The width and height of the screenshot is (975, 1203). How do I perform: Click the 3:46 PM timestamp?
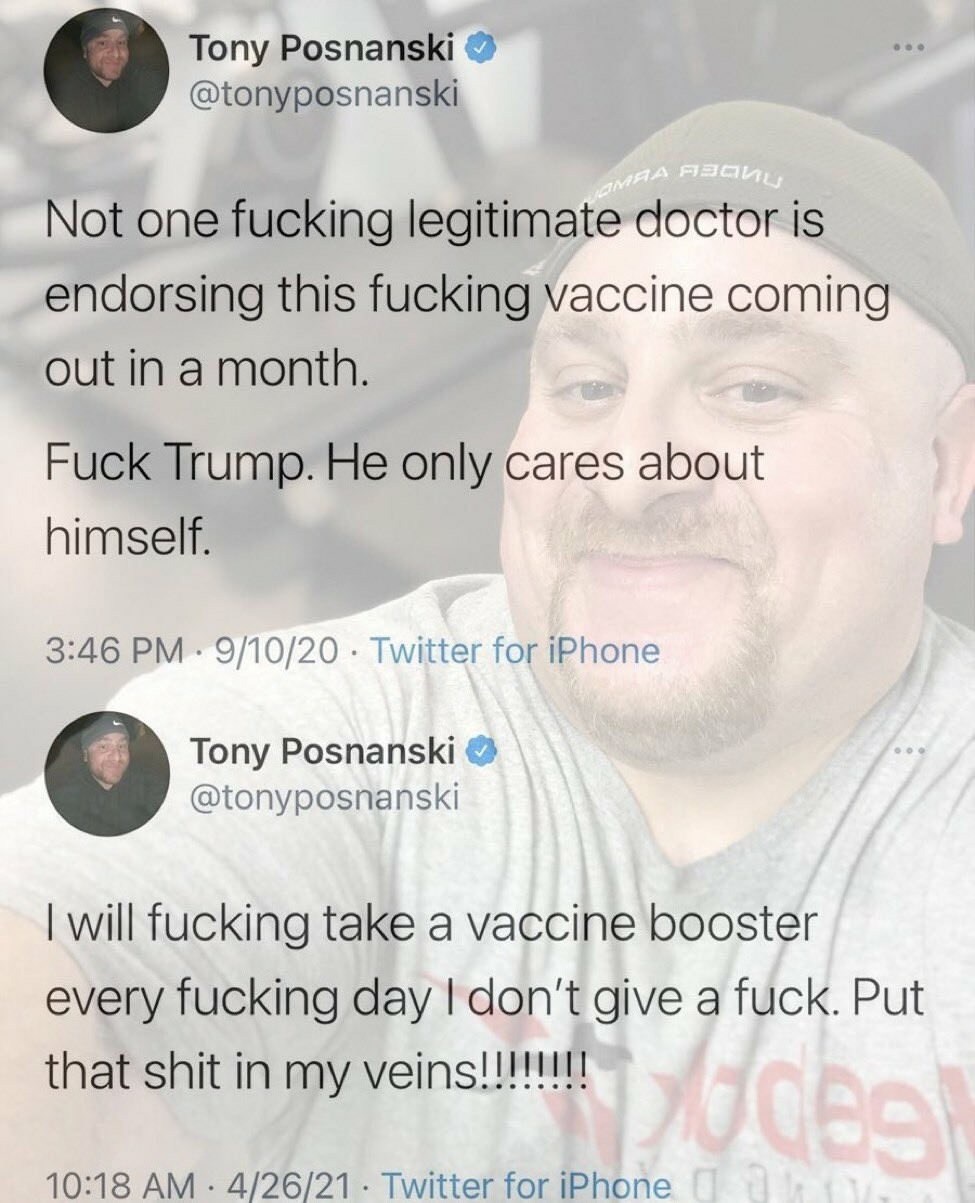tap(112, 652)
